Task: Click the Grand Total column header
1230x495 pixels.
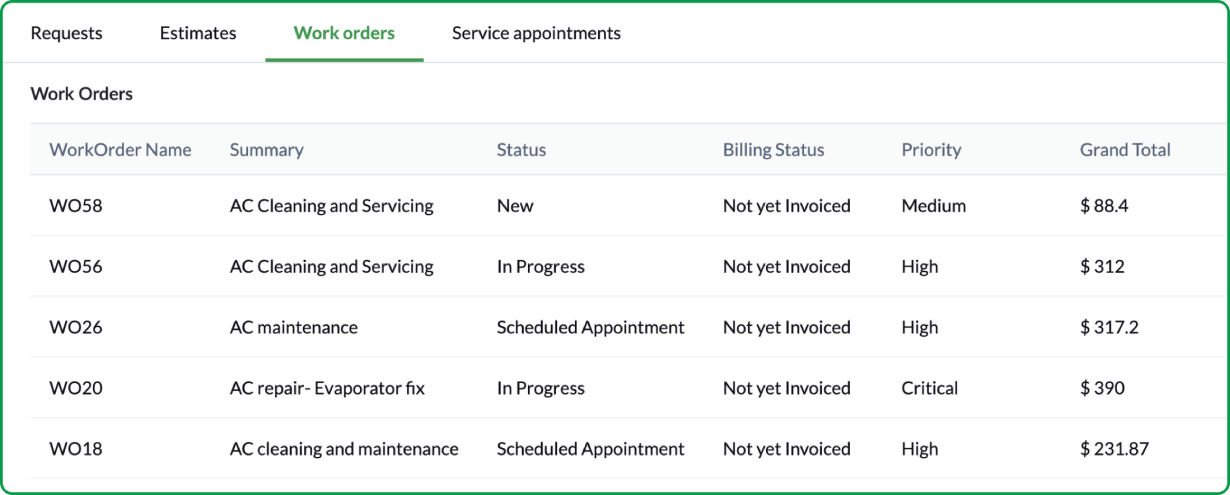Action: (x=1124, y=150)
